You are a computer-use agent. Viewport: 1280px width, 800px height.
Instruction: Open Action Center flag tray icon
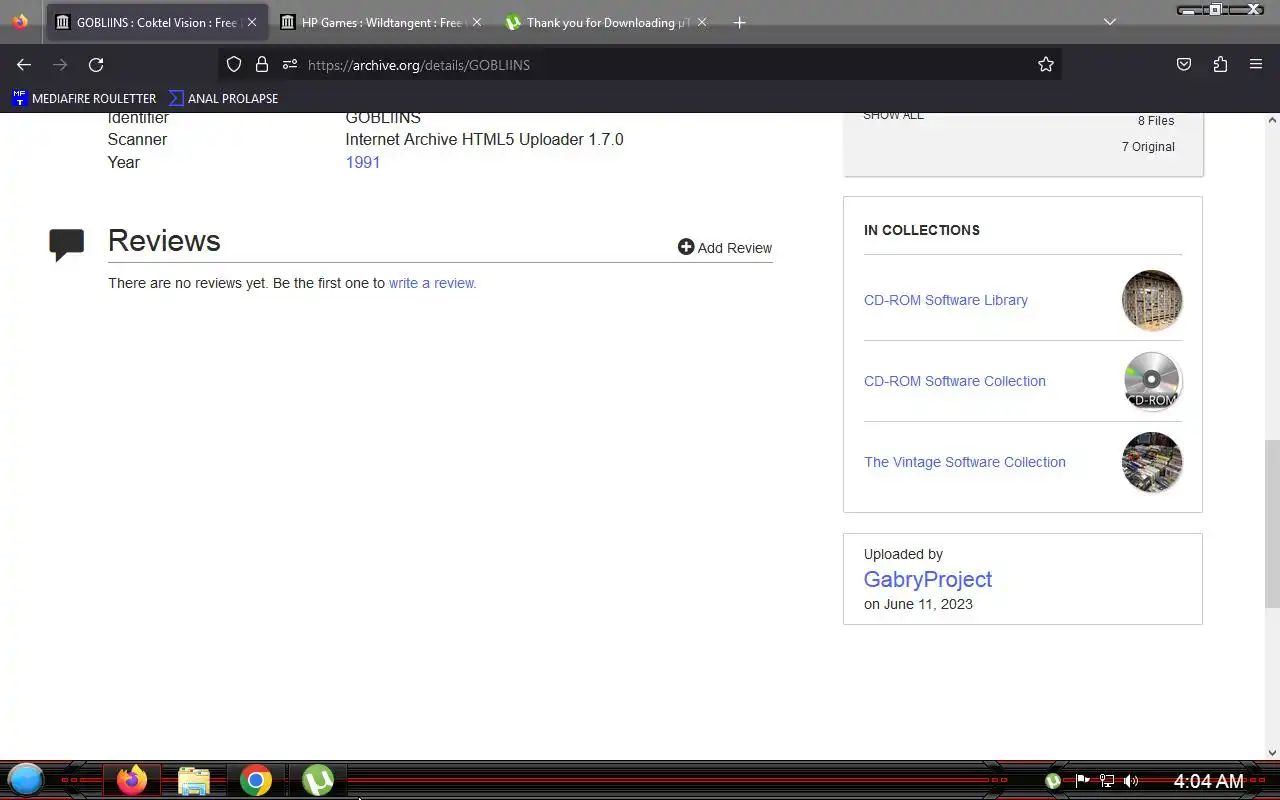pyautogui.click(x=1082, y=781)
